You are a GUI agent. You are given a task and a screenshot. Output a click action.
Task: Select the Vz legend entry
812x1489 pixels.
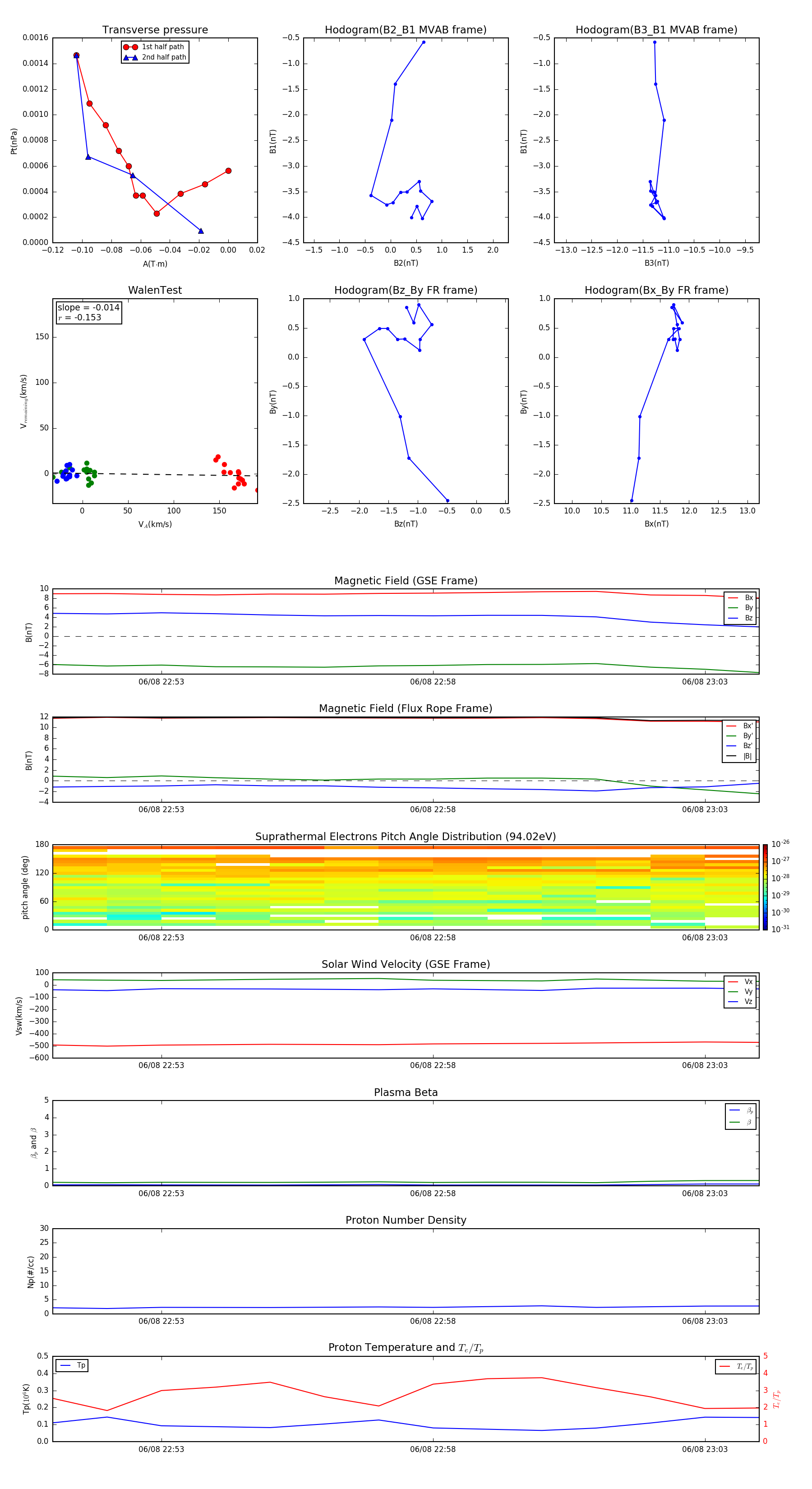click(740, 1002)
